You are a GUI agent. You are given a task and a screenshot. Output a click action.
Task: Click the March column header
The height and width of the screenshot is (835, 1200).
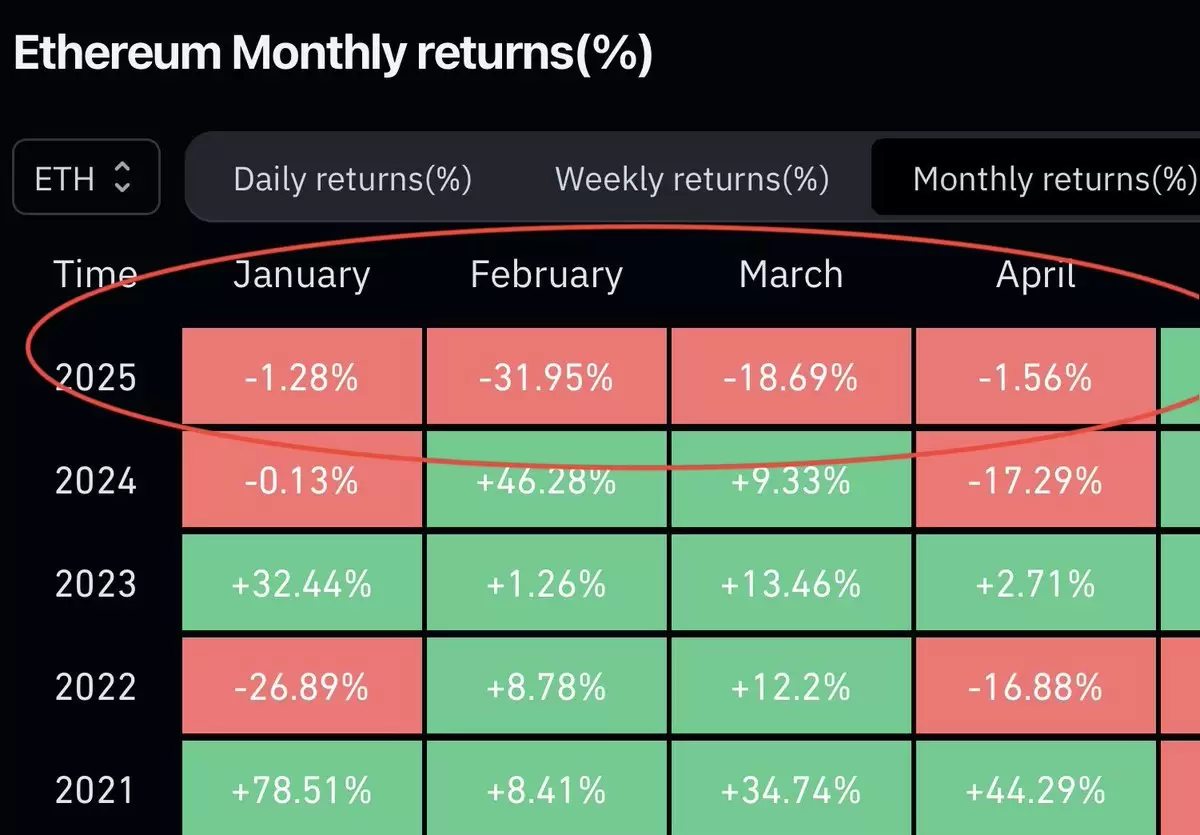(790, 275)
